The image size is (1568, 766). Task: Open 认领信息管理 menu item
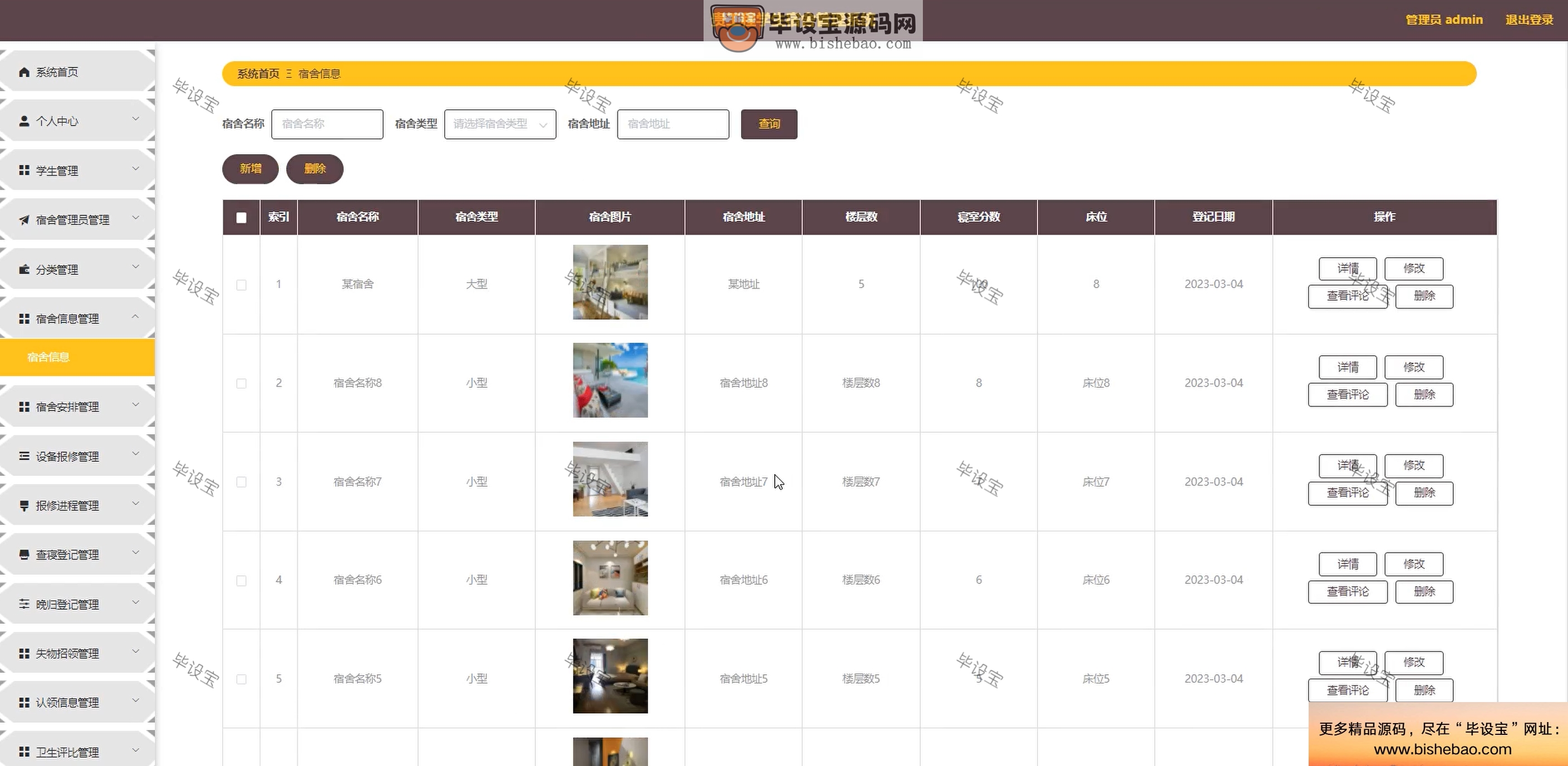click(77, 702)
